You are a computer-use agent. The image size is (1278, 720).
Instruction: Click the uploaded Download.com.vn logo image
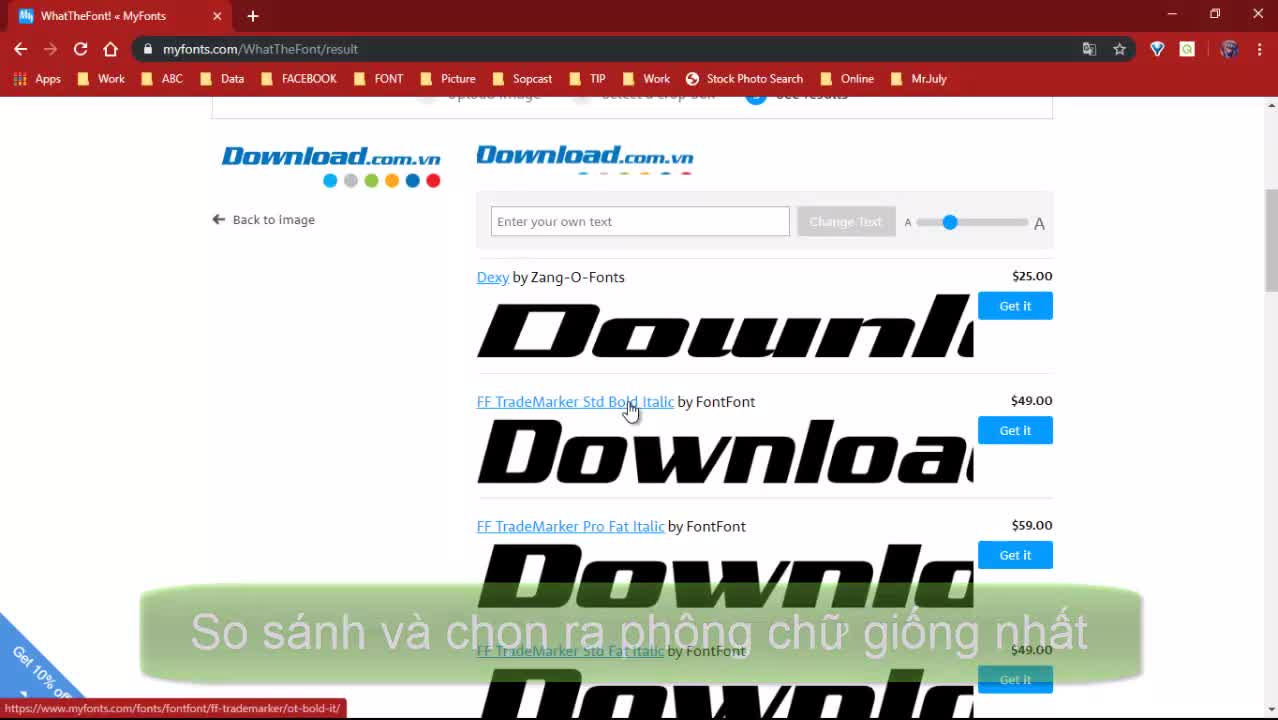click(x=331, y=166)
